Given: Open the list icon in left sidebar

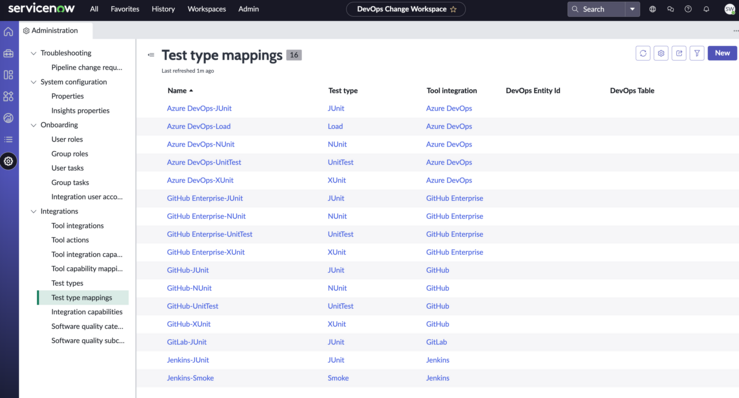Looking at the screenshot, I should point(8,140).
